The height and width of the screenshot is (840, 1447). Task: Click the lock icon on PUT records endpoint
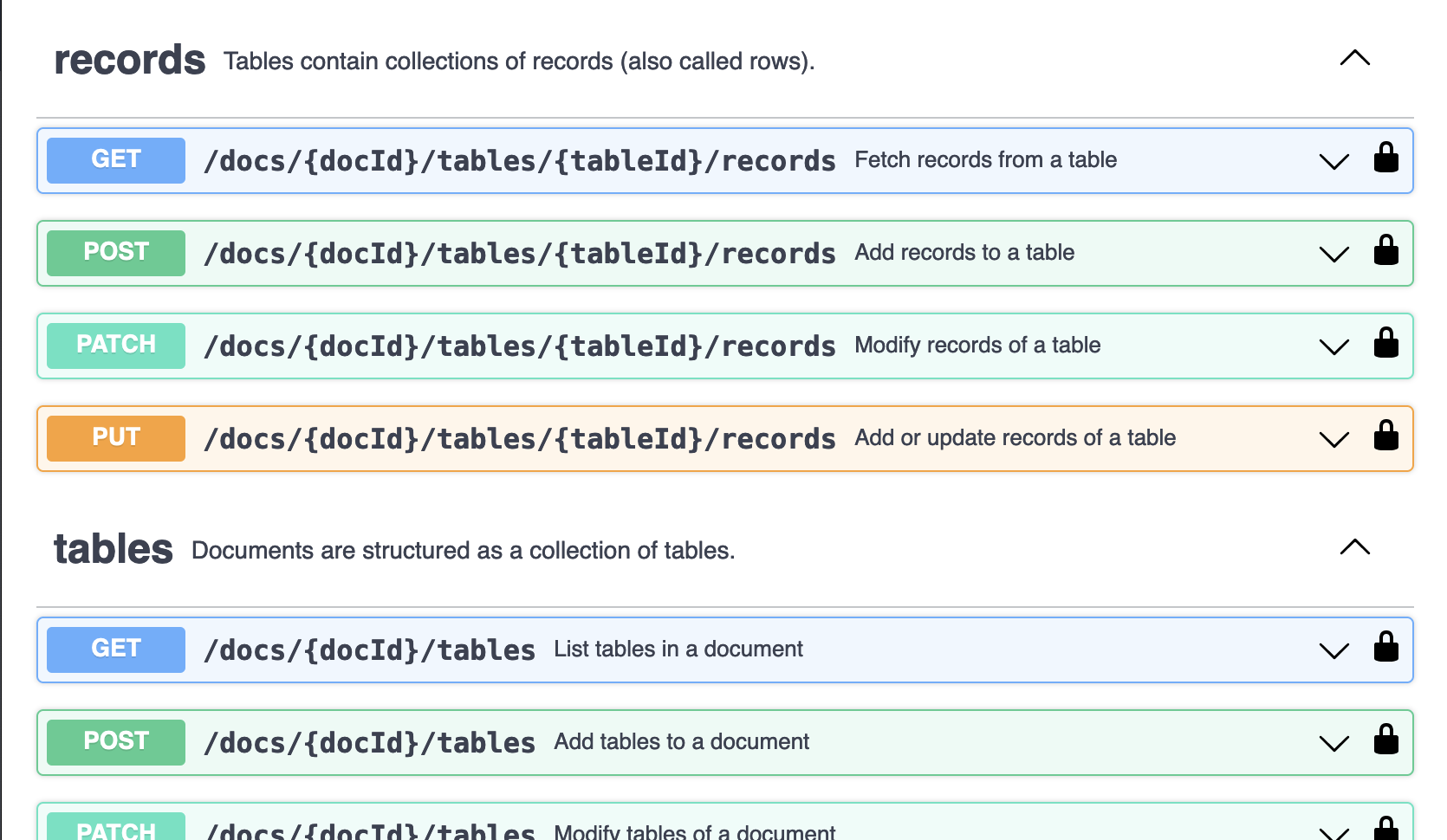(x=1385, y=438)
